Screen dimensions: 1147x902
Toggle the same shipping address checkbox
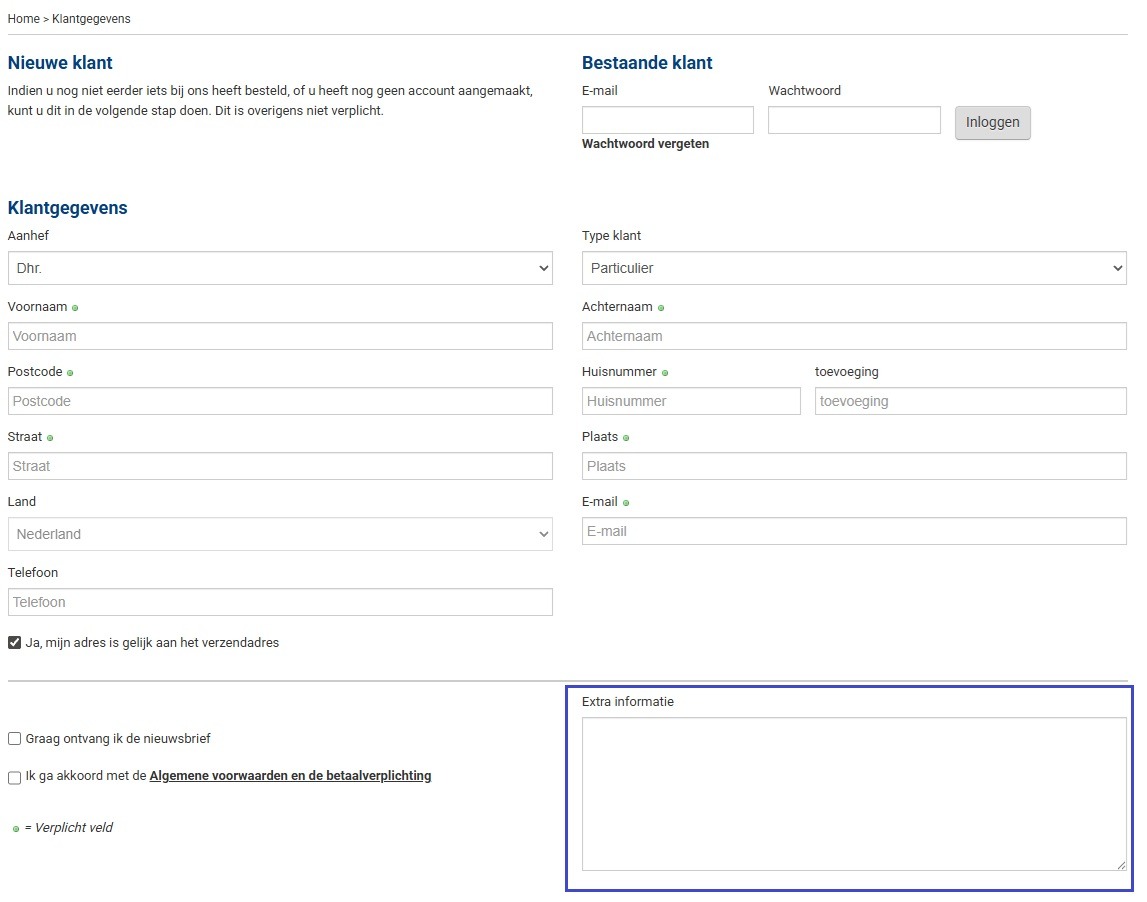(15, 643)
